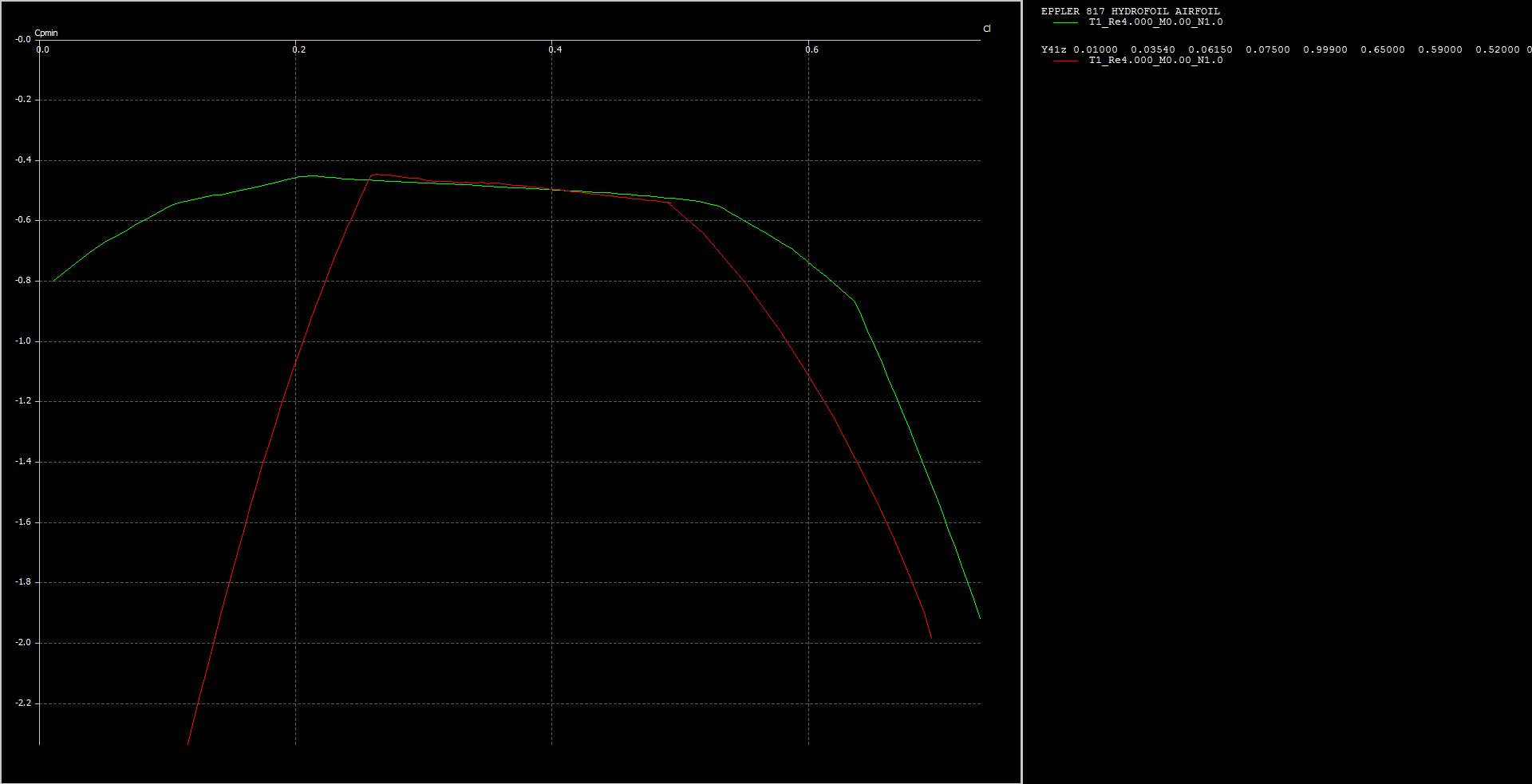Click the -0.4 tick label on Cpmin axis
Viewport: 1532px width, 784px height.
point(22,160)
